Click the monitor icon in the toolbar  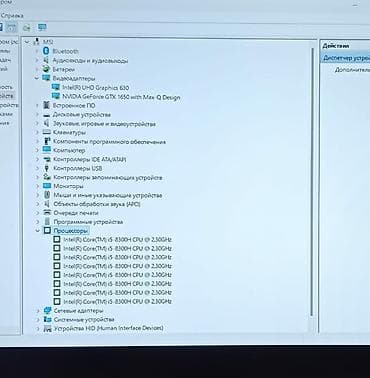click(x=42, y=27)
